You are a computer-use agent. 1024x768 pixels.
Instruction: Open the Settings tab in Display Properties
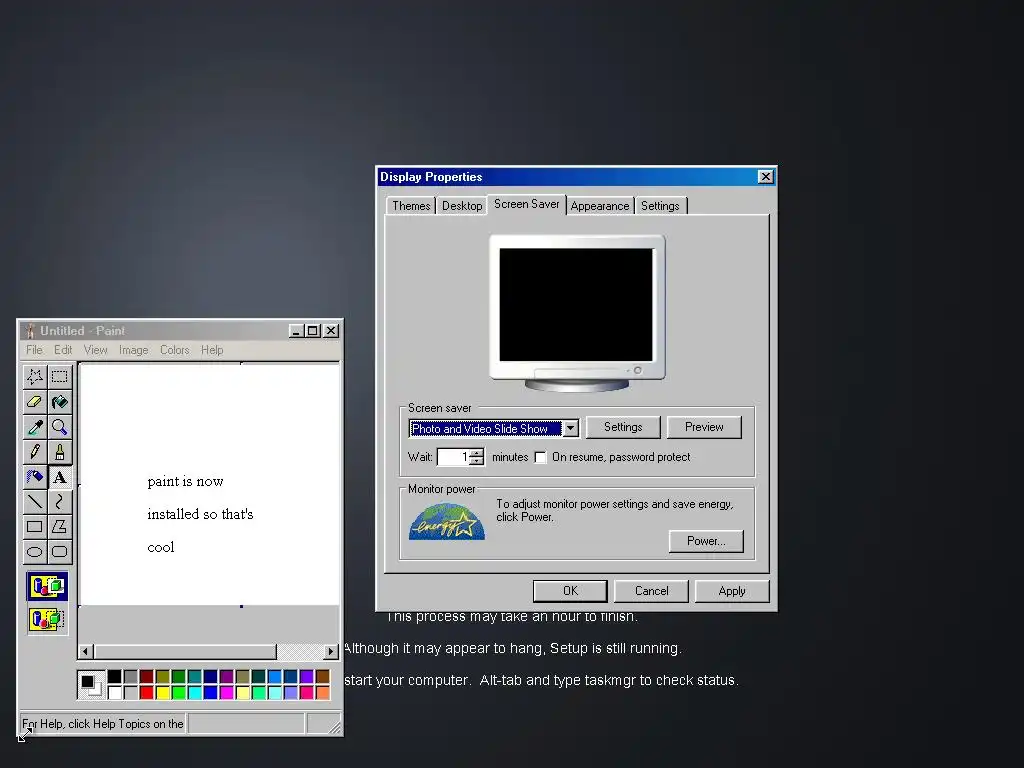pos(660,206)
